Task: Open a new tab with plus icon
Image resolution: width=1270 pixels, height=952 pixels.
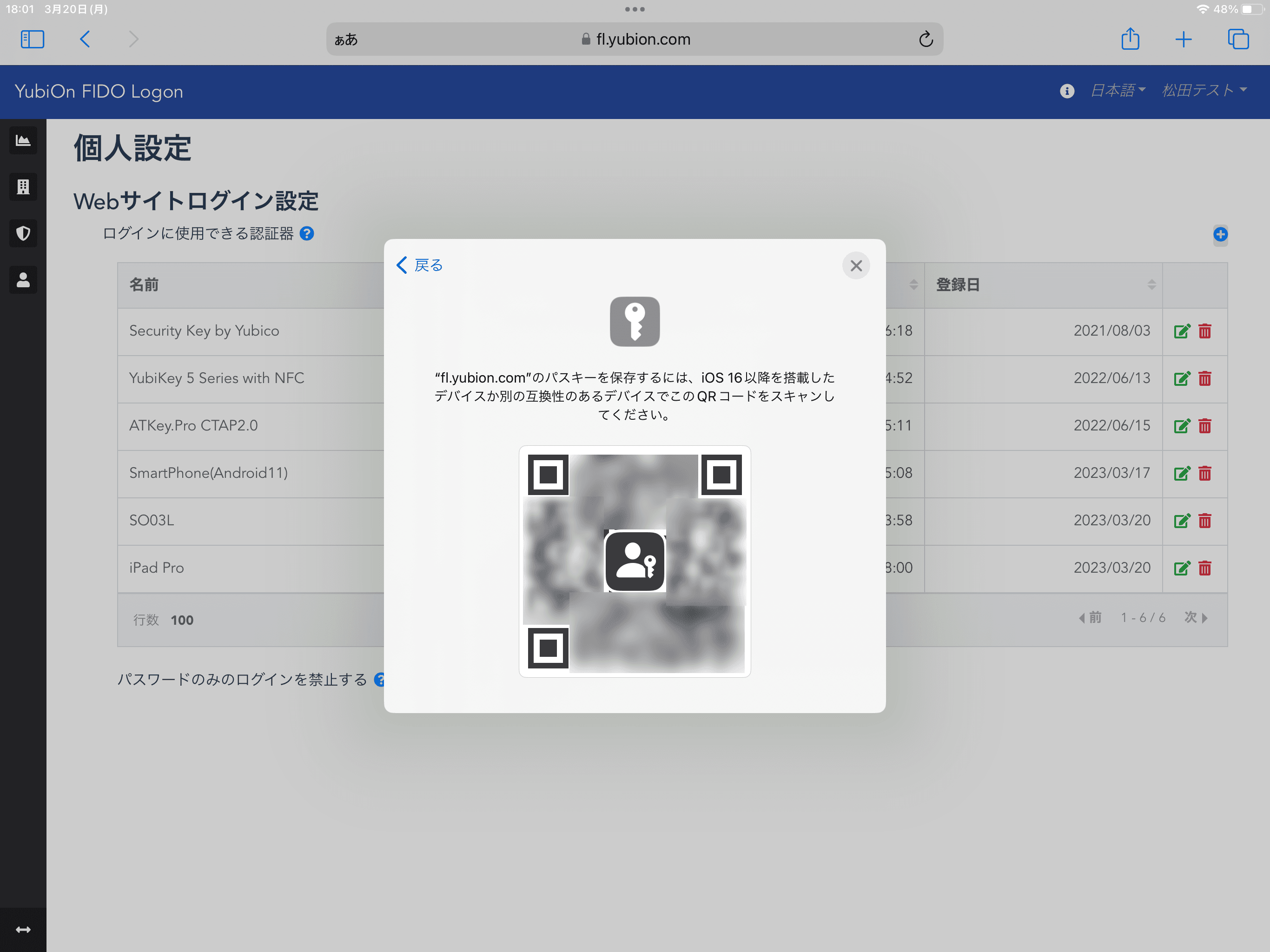Action: pyautogui.click(x=1184, y=40)
